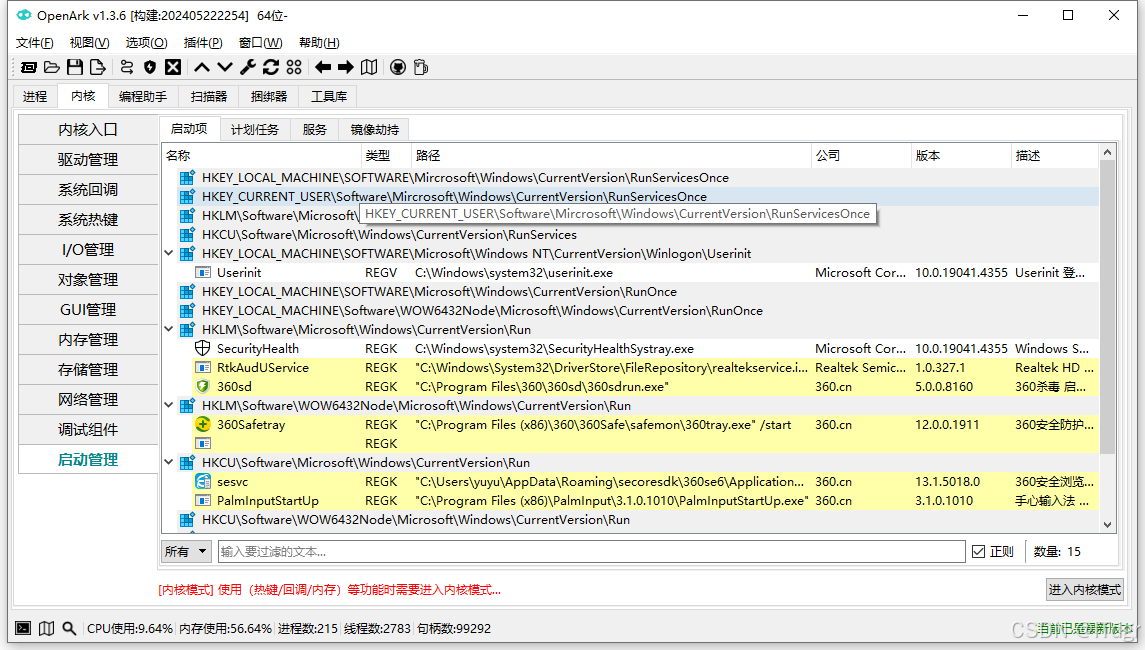The height and width of the screenshot is (650, 1145).
Task: Select 系统回调 in the sidebar
Action: (88, 189)
